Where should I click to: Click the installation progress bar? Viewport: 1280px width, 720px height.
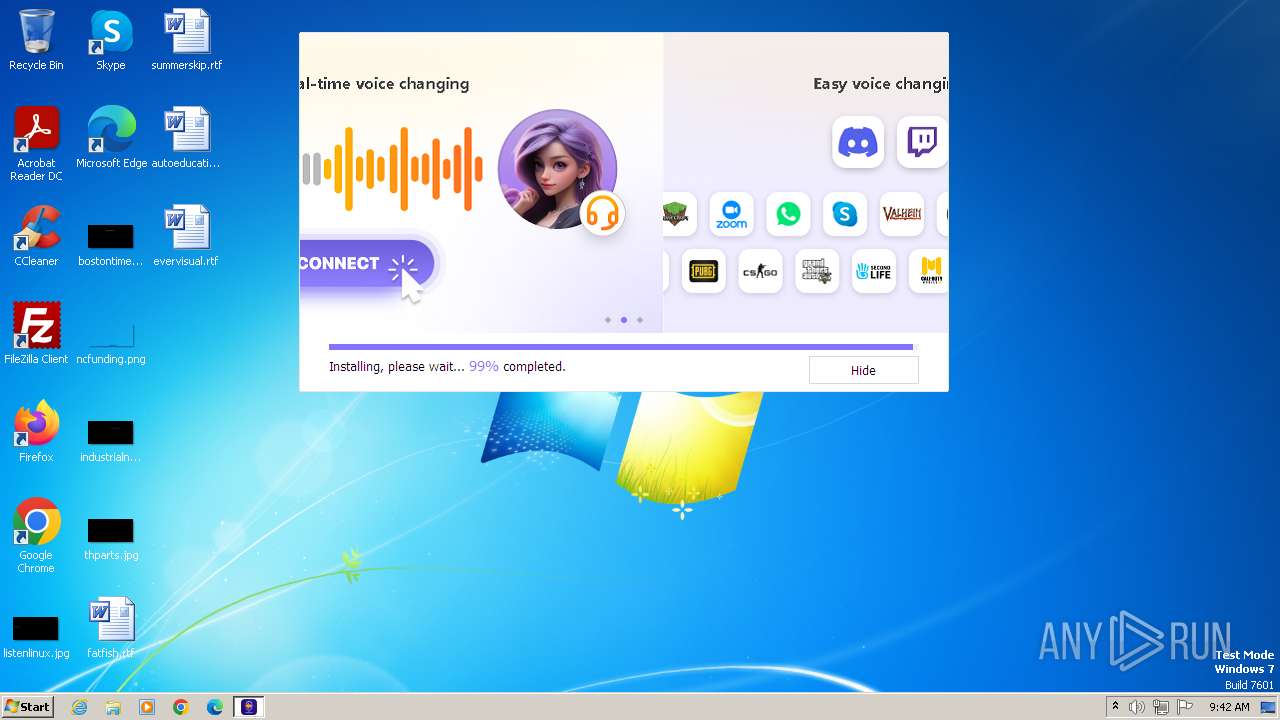(x=623, y=347)
